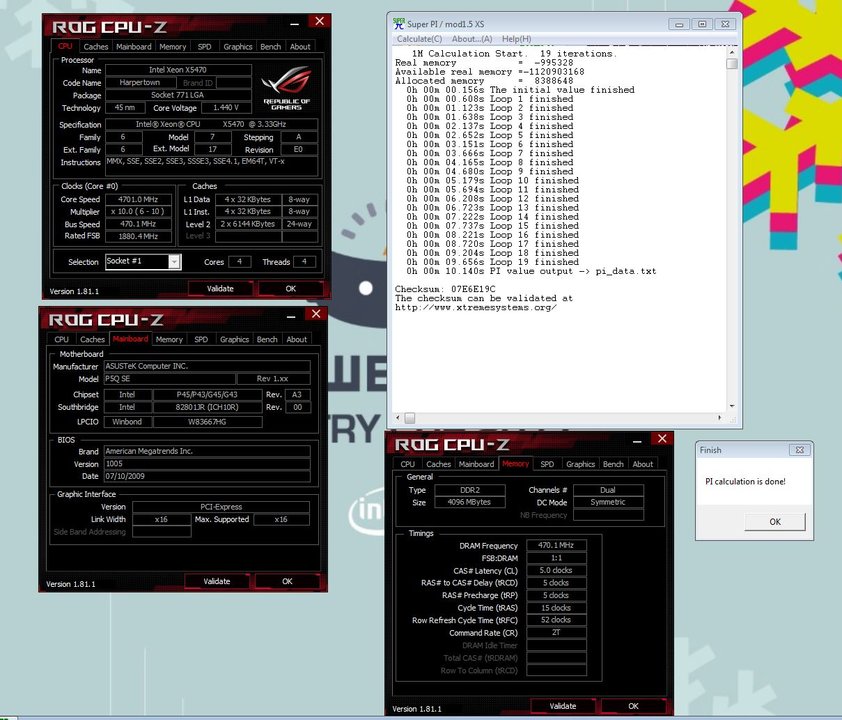Open Help(H) menu in Super PI
This screenshot has width=842, height=720.
(x=517, y=39)
